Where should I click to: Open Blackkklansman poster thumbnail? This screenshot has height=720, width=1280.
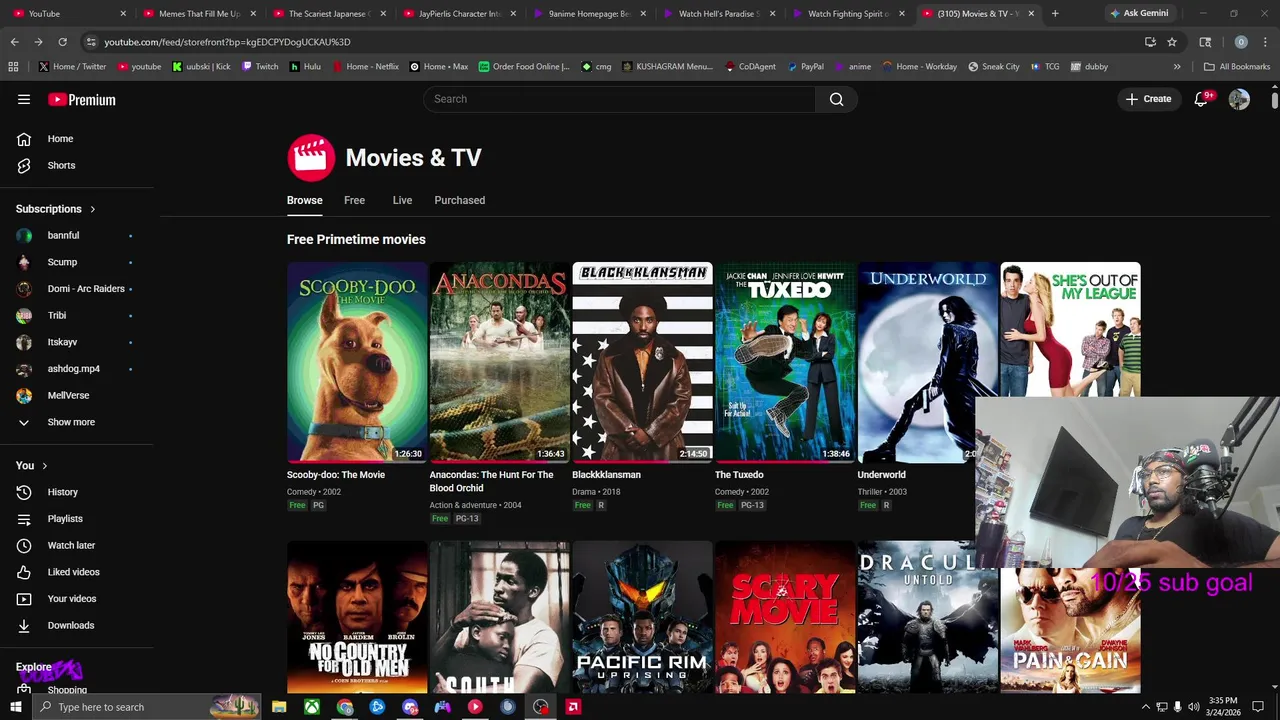point(642,362)
